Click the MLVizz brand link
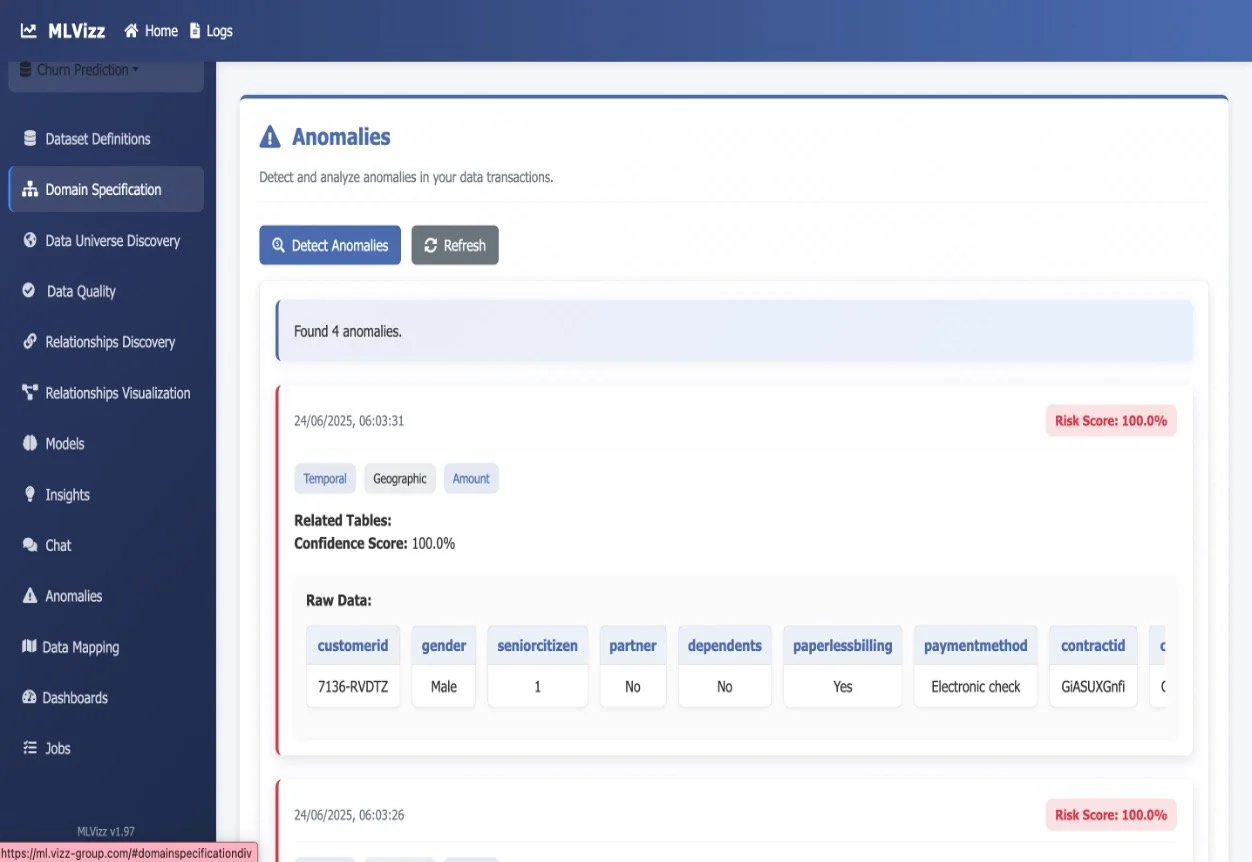The width and height of the screenshot is (1252, 862). (63, 31)
